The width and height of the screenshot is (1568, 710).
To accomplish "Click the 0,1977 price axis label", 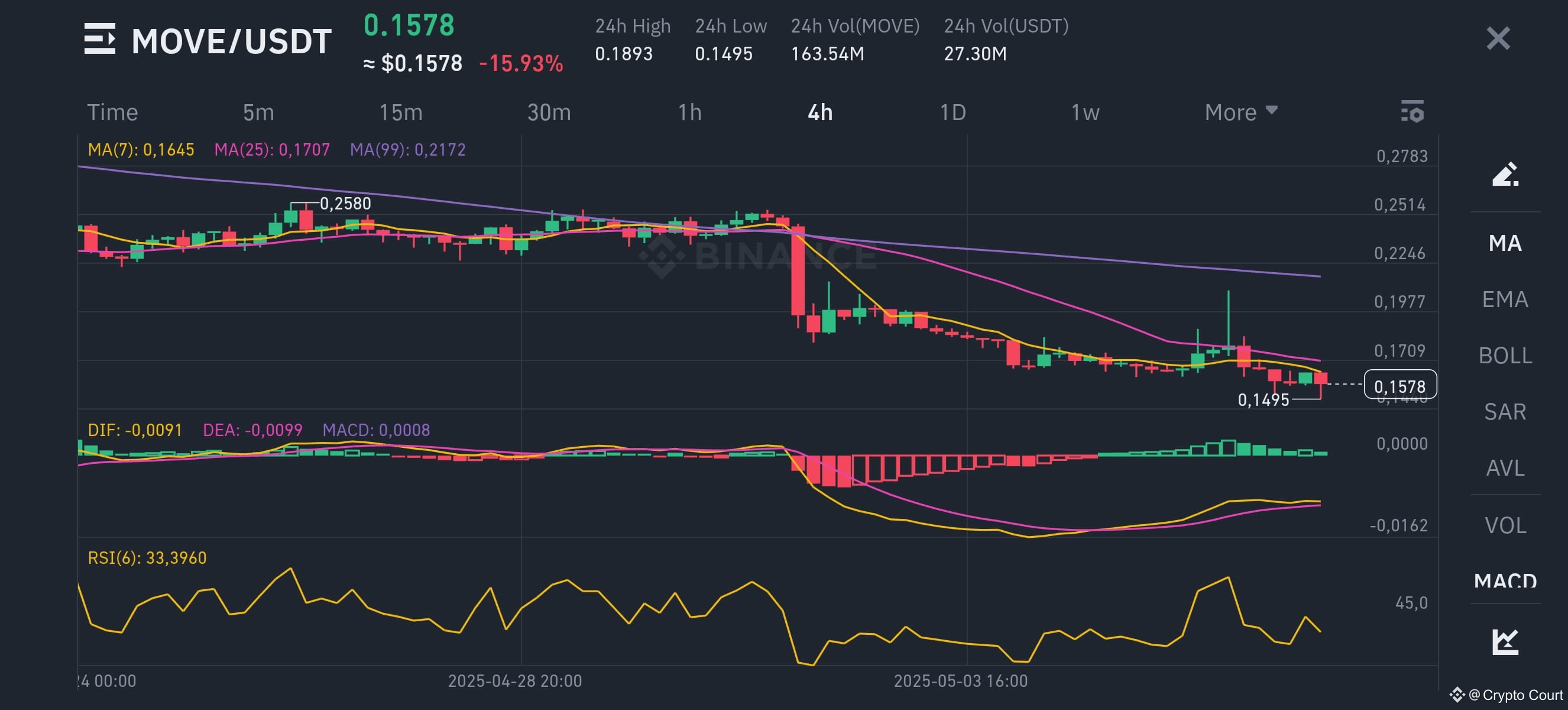I will (x=1399, y=301).
